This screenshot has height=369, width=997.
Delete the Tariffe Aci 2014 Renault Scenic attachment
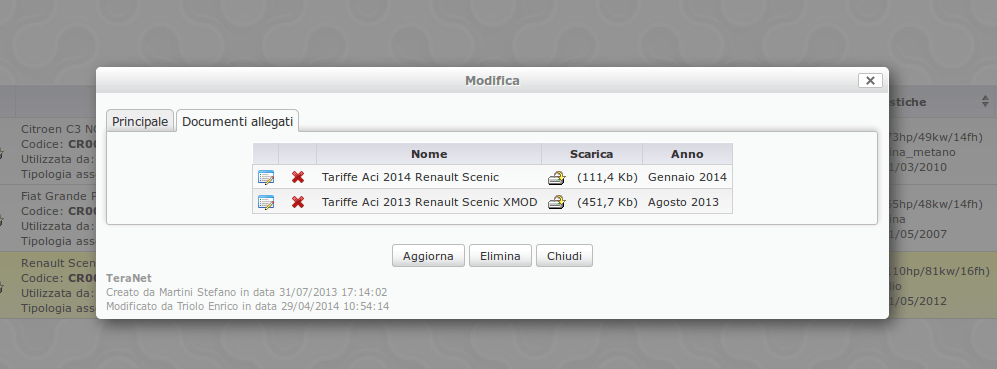point(298,178)
